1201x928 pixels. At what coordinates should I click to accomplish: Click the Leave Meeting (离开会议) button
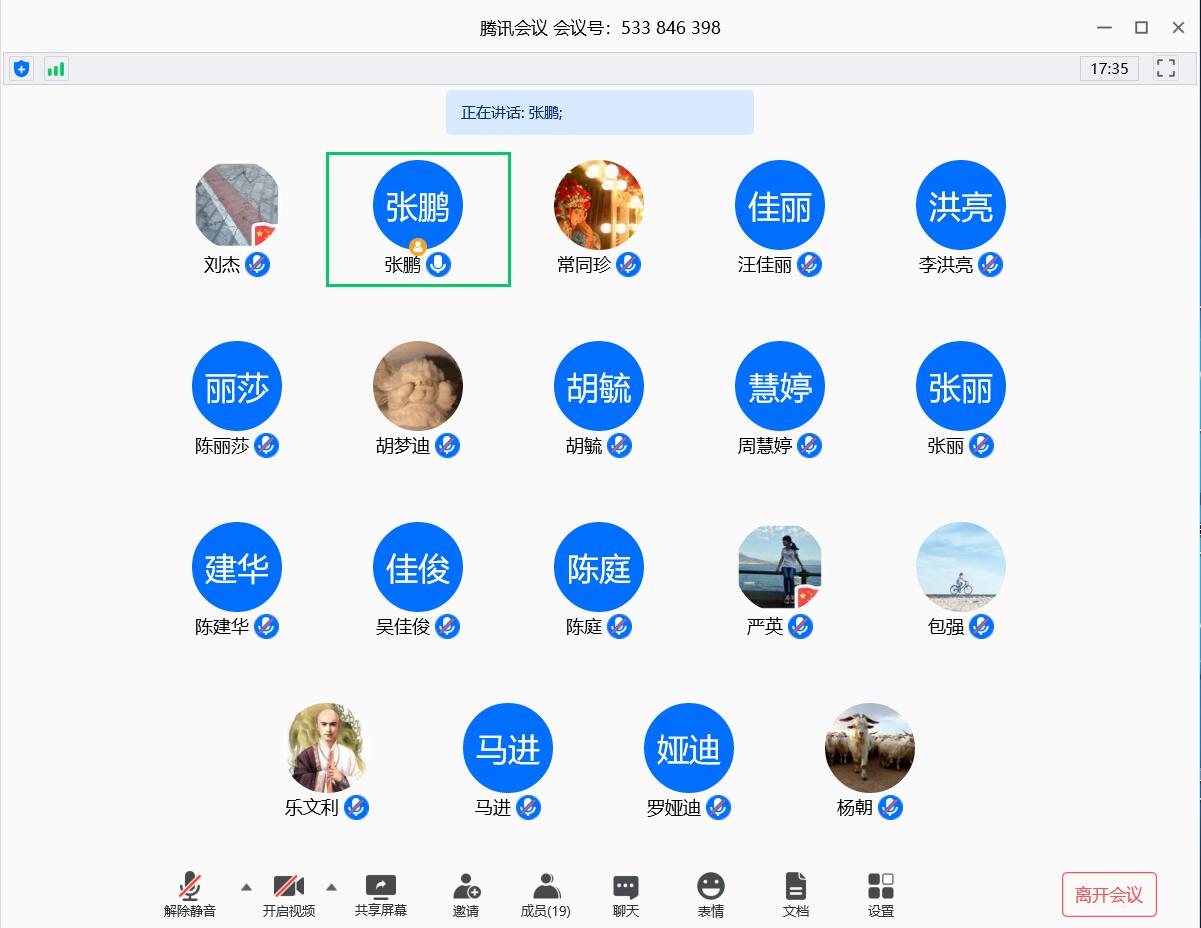point(1109,895)
